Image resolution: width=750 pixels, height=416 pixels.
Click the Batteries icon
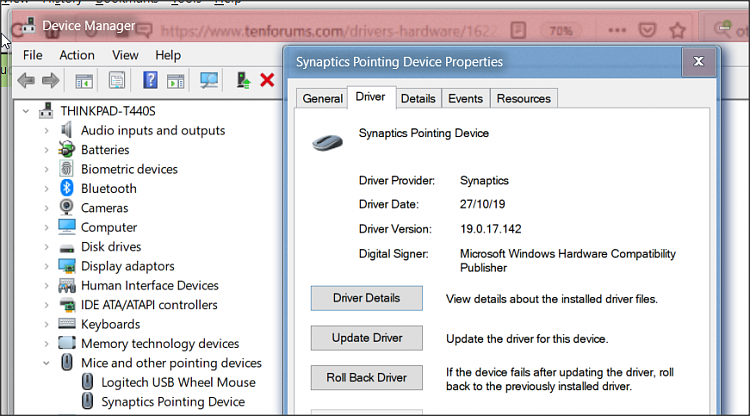coord(66,149)
